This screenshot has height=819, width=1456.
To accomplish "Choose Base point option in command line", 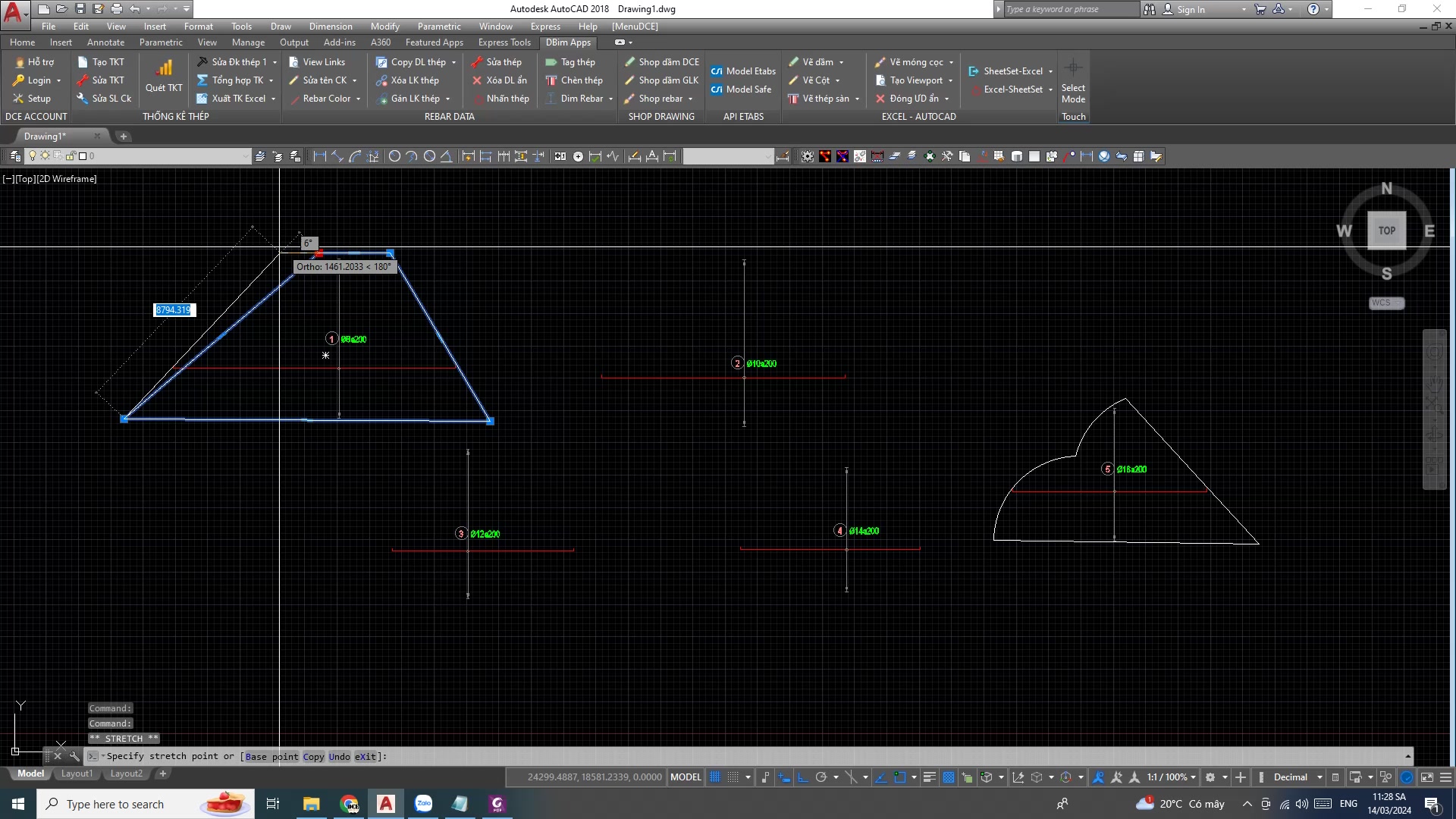I will click(271, 757).
